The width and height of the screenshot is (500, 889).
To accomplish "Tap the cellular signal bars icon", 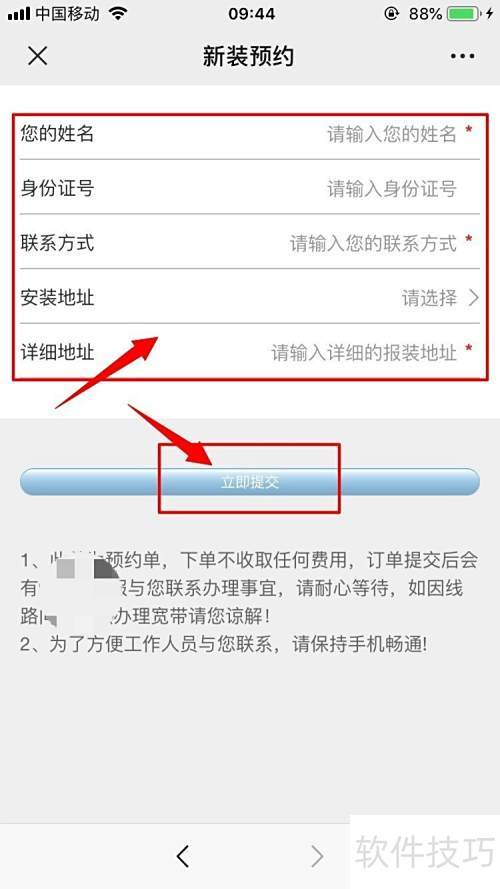I will click(x=19, y=14).
